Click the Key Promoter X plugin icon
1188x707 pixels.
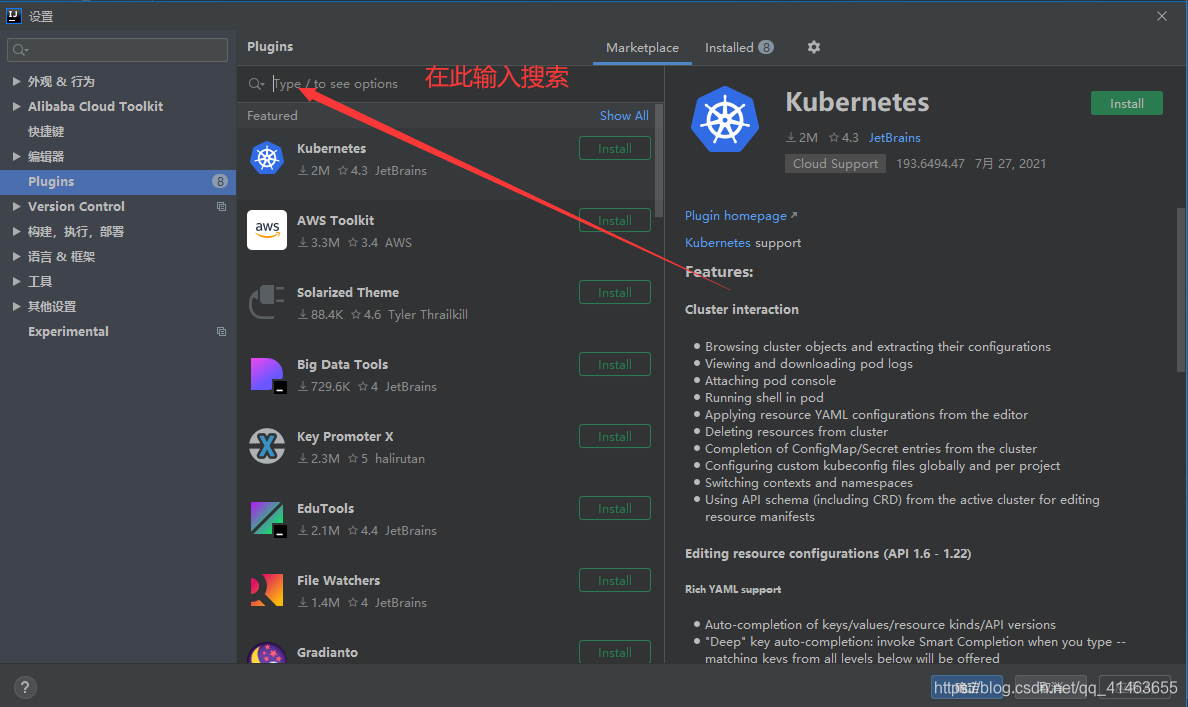(x=267, y=446)
